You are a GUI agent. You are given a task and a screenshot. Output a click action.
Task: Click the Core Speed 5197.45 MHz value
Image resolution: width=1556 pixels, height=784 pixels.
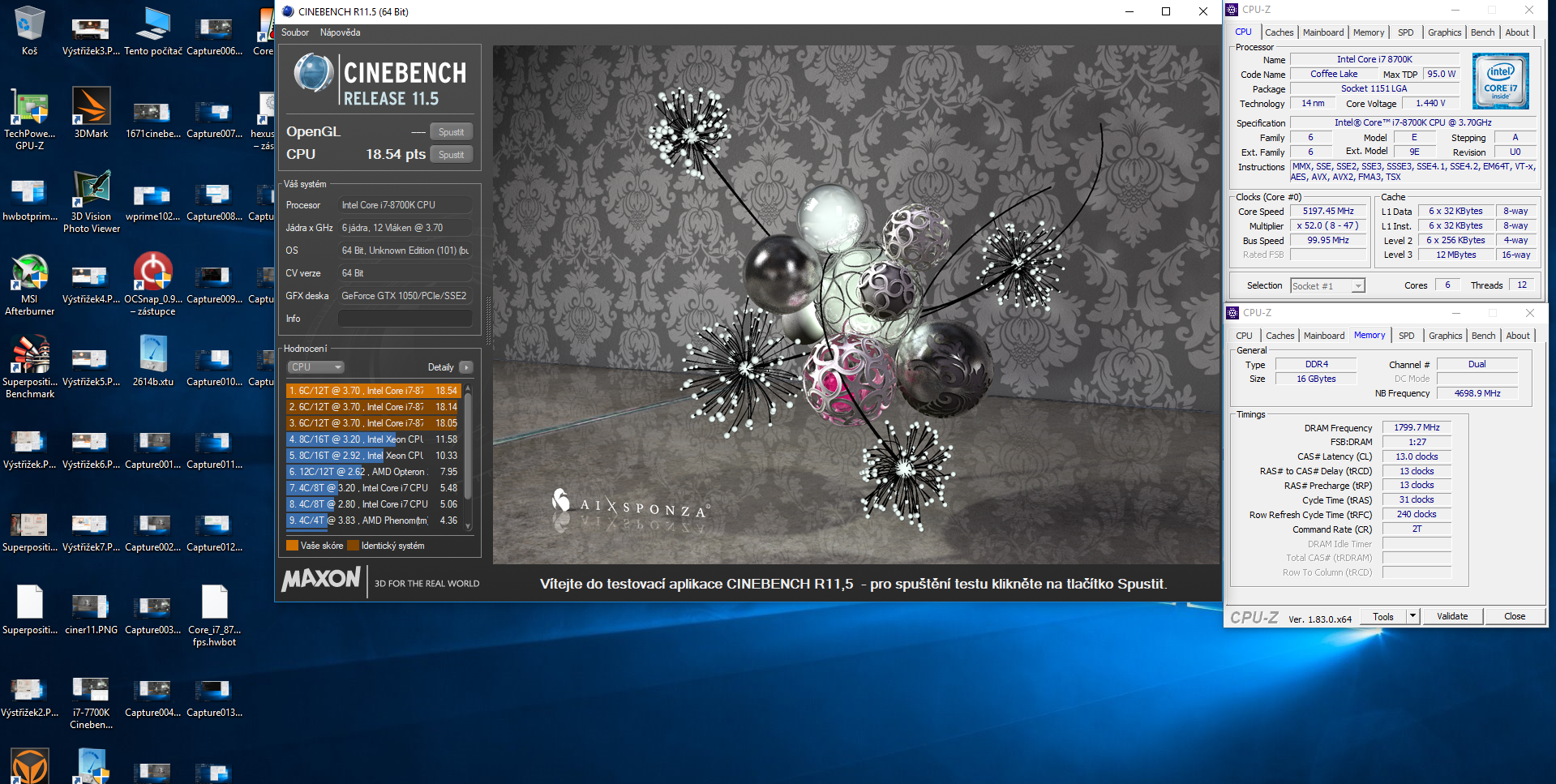[1328, 211]
